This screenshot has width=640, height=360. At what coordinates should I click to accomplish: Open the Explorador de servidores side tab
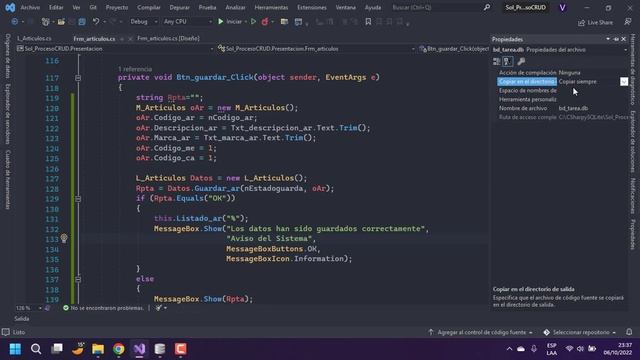[8, 114]
